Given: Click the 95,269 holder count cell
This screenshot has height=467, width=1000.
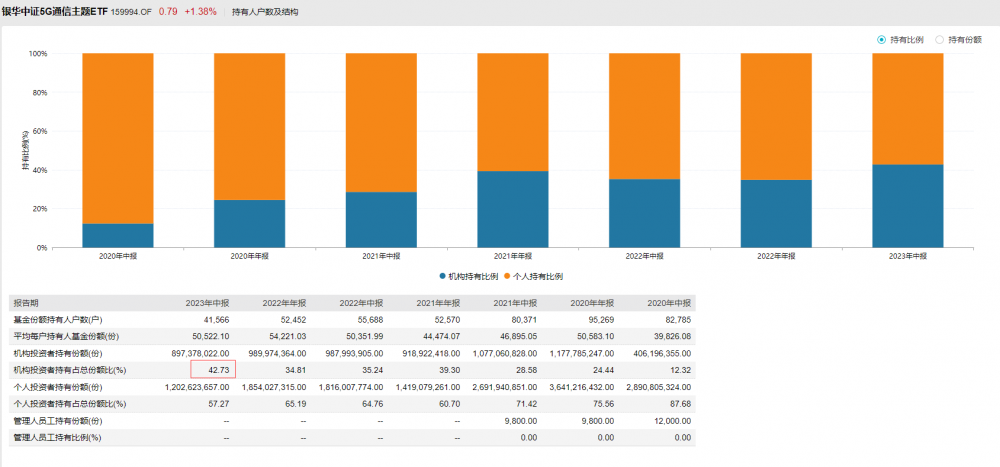Looking at the screenshot, I should click(x=601, y=320).
